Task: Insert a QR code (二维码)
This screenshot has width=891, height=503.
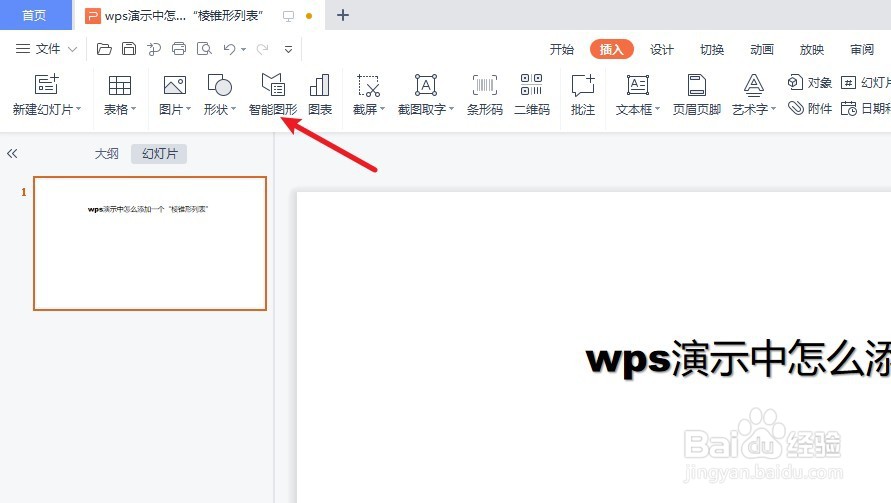Action: (x=532, y=94)
